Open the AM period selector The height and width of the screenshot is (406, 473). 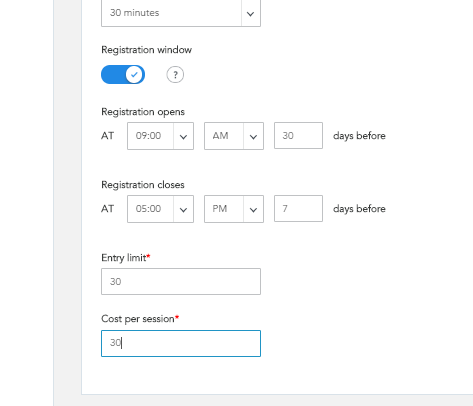coord(234,136)
